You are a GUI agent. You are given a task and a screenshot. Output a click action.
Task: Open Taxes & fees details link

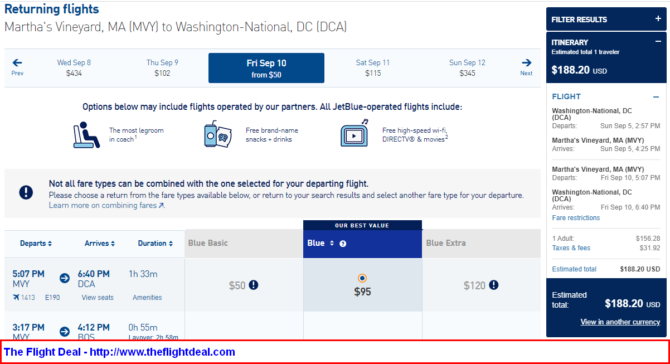click(571, 248)
